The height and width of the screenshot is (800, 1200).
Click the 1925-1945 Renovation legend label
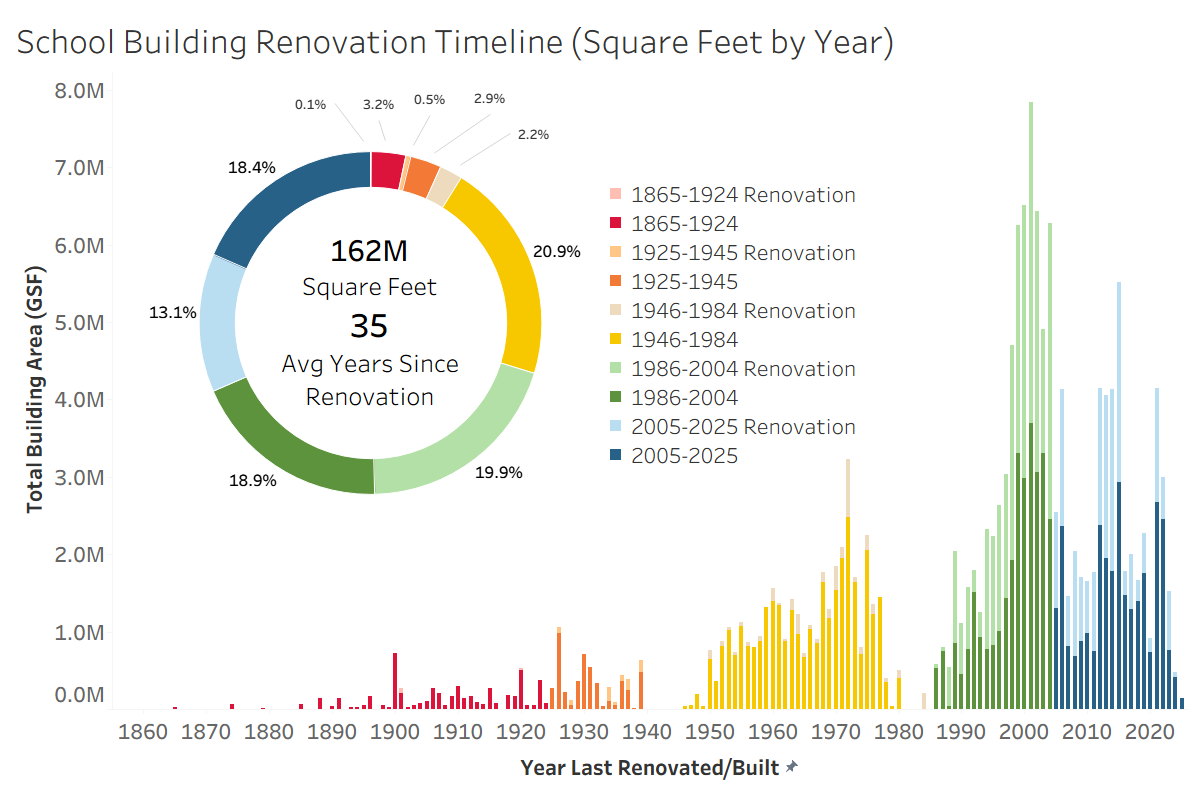[743, 253]
